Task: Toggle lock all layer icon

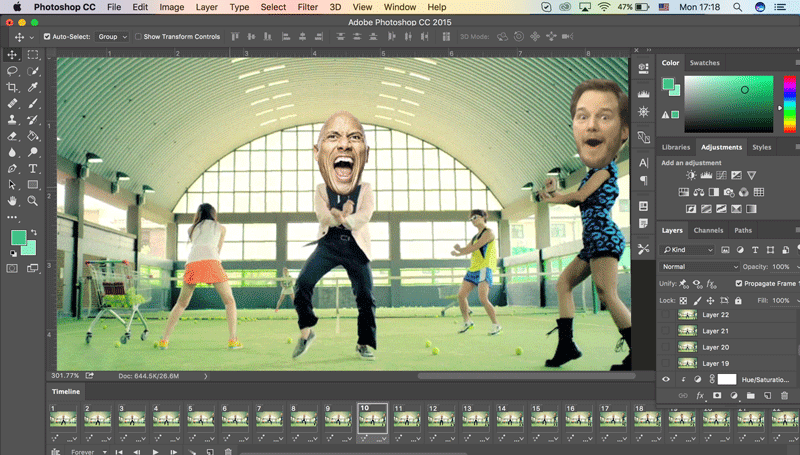Action: [x=738, y=300]
